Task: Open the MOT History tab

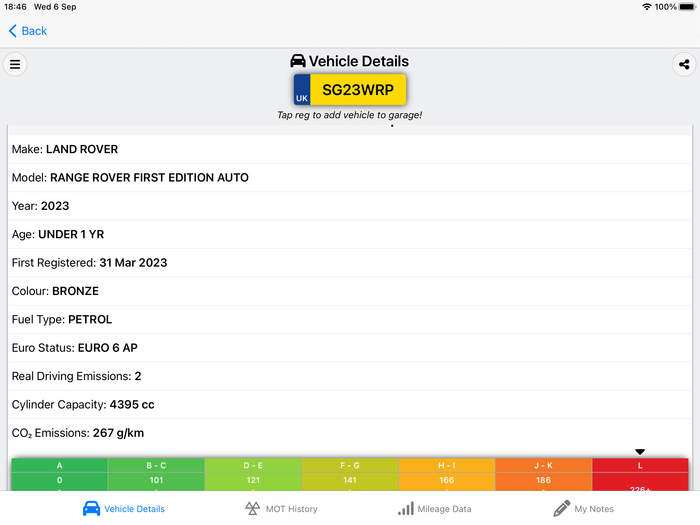Action: point(281,508)
